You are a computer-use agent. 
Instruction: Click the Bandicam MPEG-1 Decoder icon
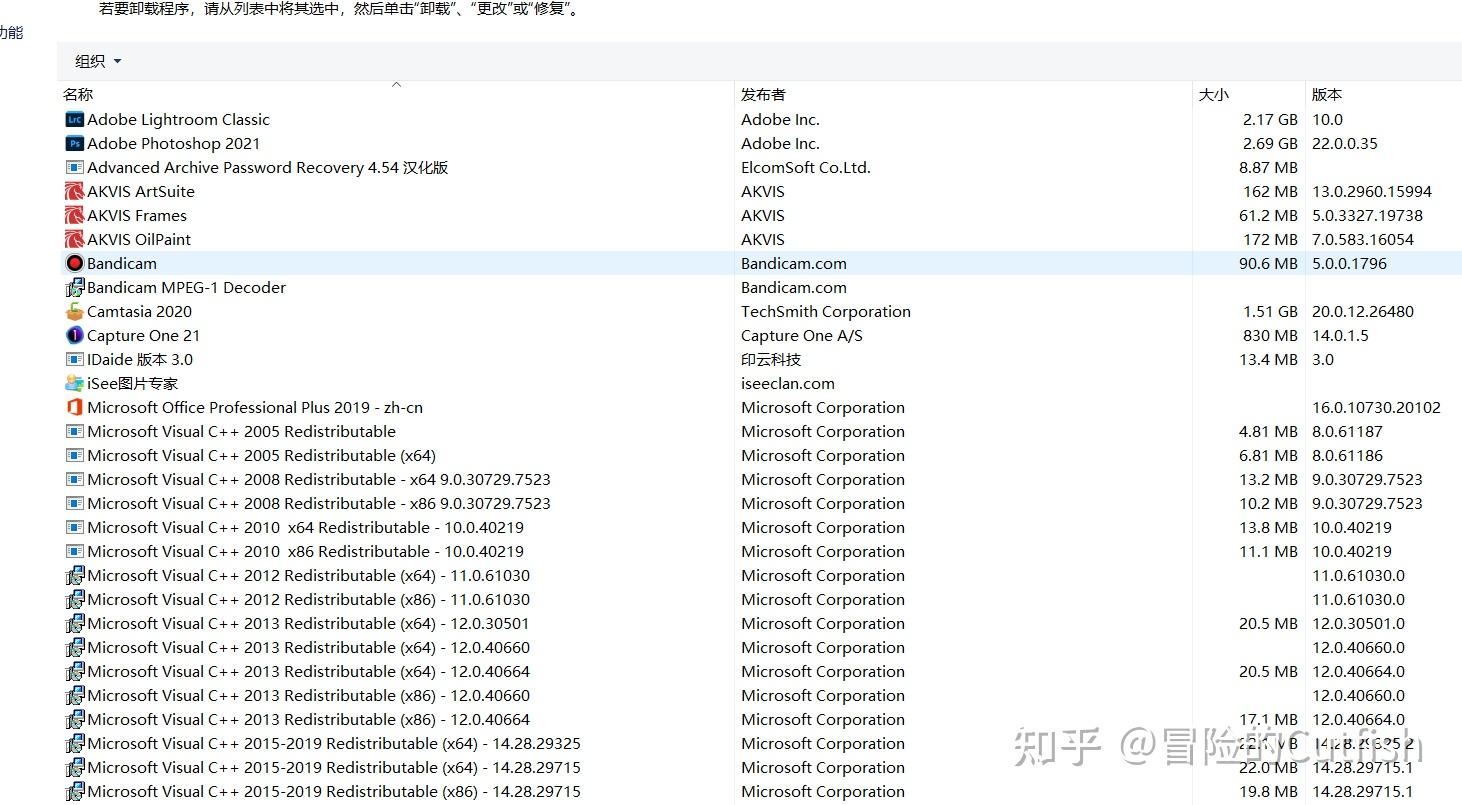pos(74,287)
